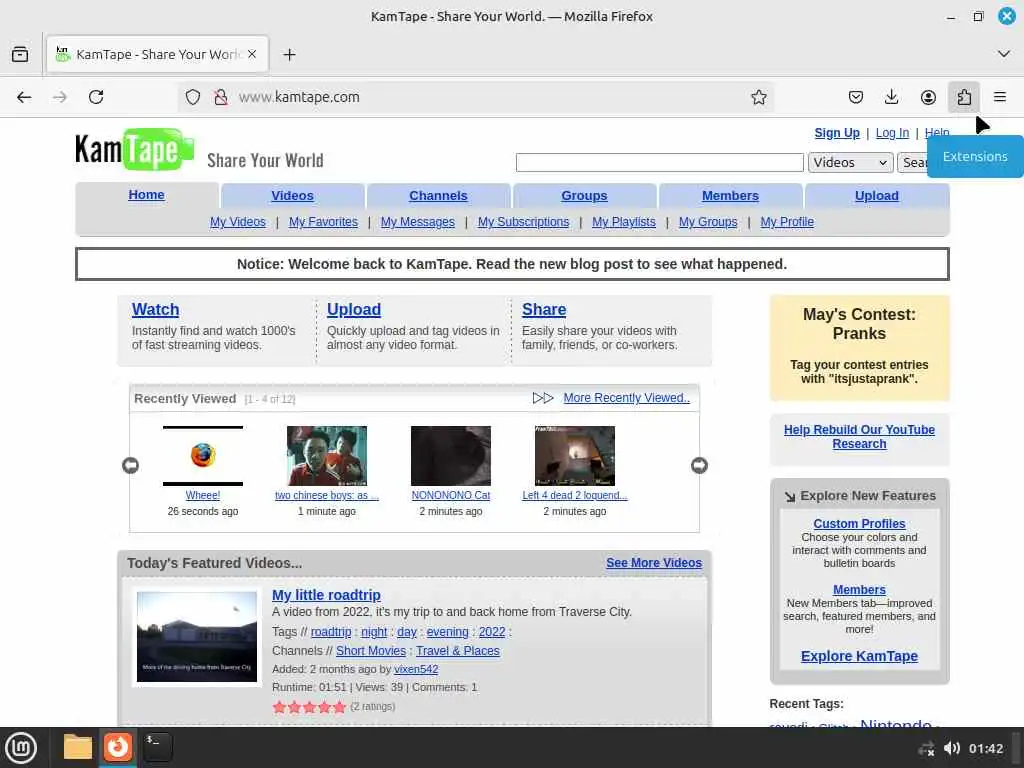Open My Videos submenu link
1024x768 pixels.
(x=238, y=222)
